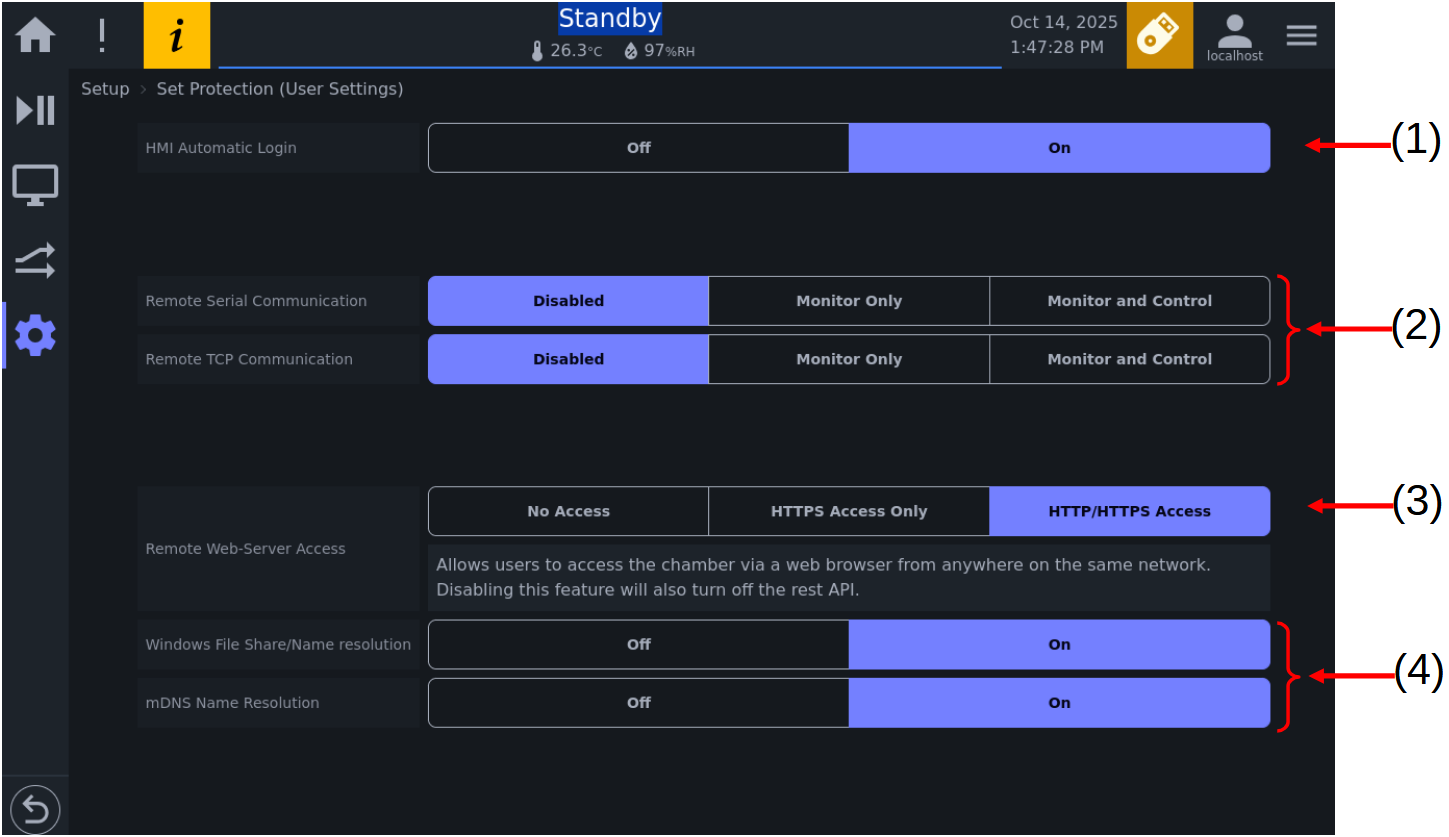Select HTTP/HTTPS Access option

click(1130, 511)
